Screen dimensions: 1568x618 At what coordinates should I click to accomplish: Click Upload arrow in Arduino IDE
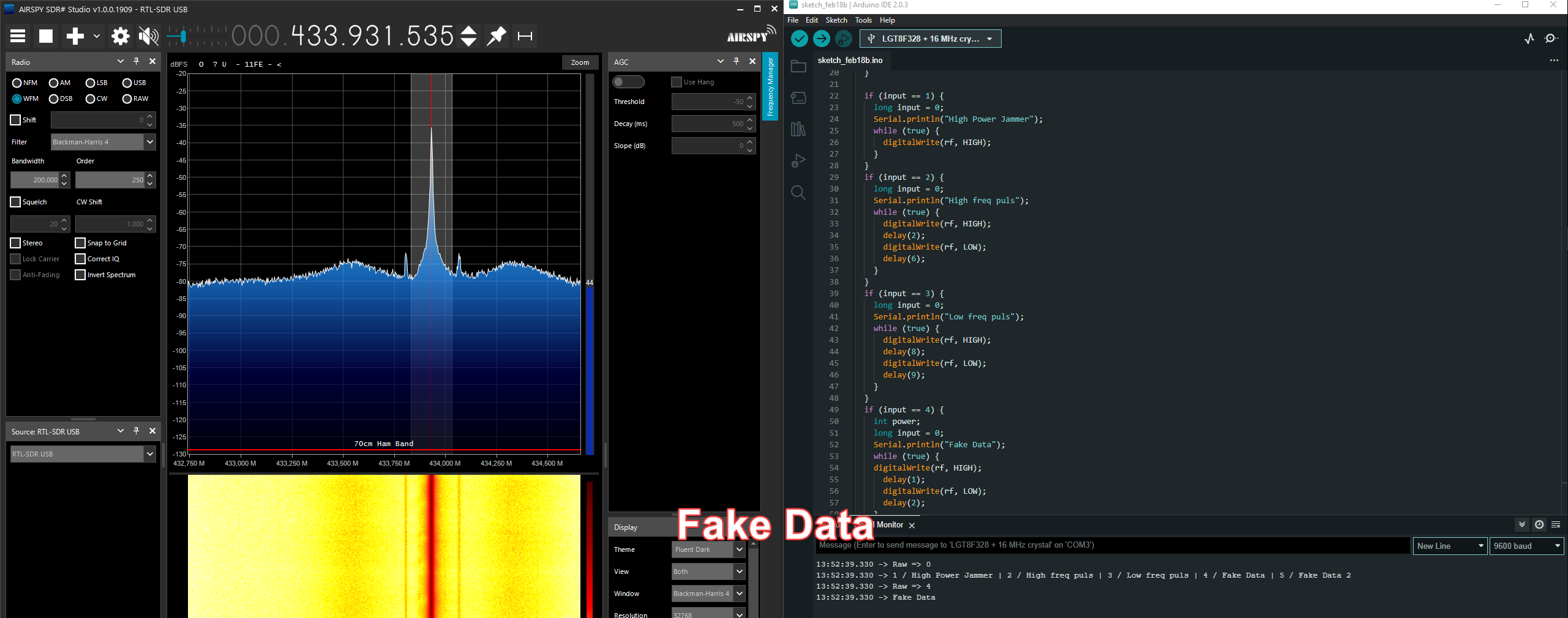[x=821, y=39]
